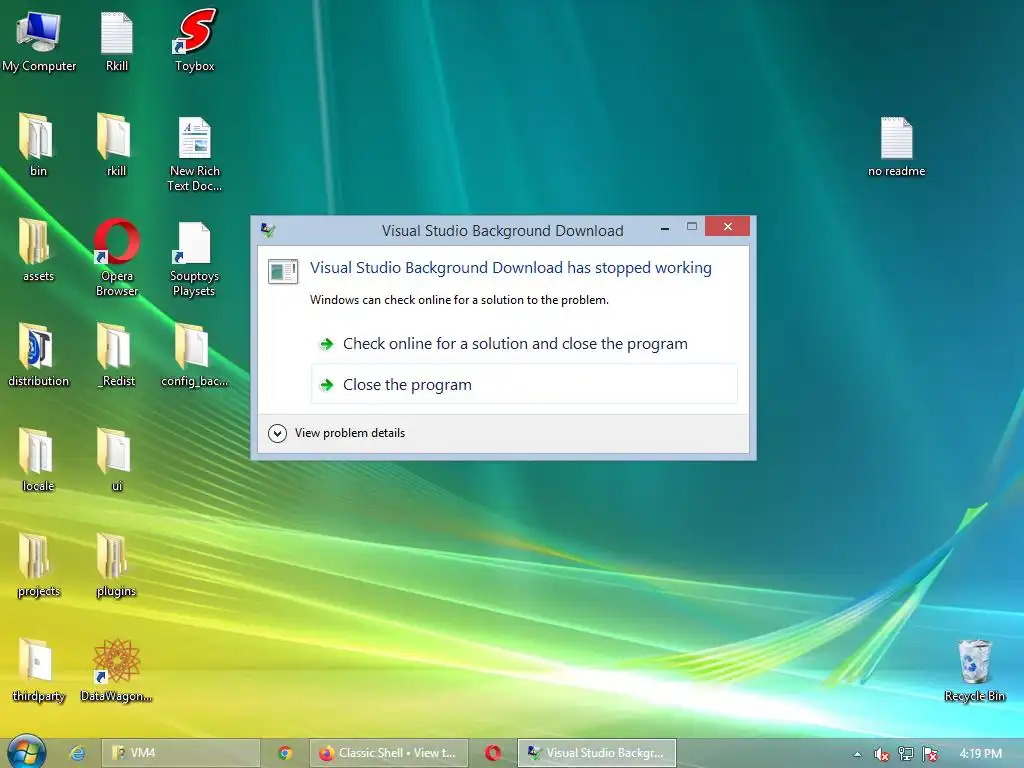Minimize the Visual Studio Background Download dialog
The width and height of the screenshot is (1024, 768).
point(665,228)
